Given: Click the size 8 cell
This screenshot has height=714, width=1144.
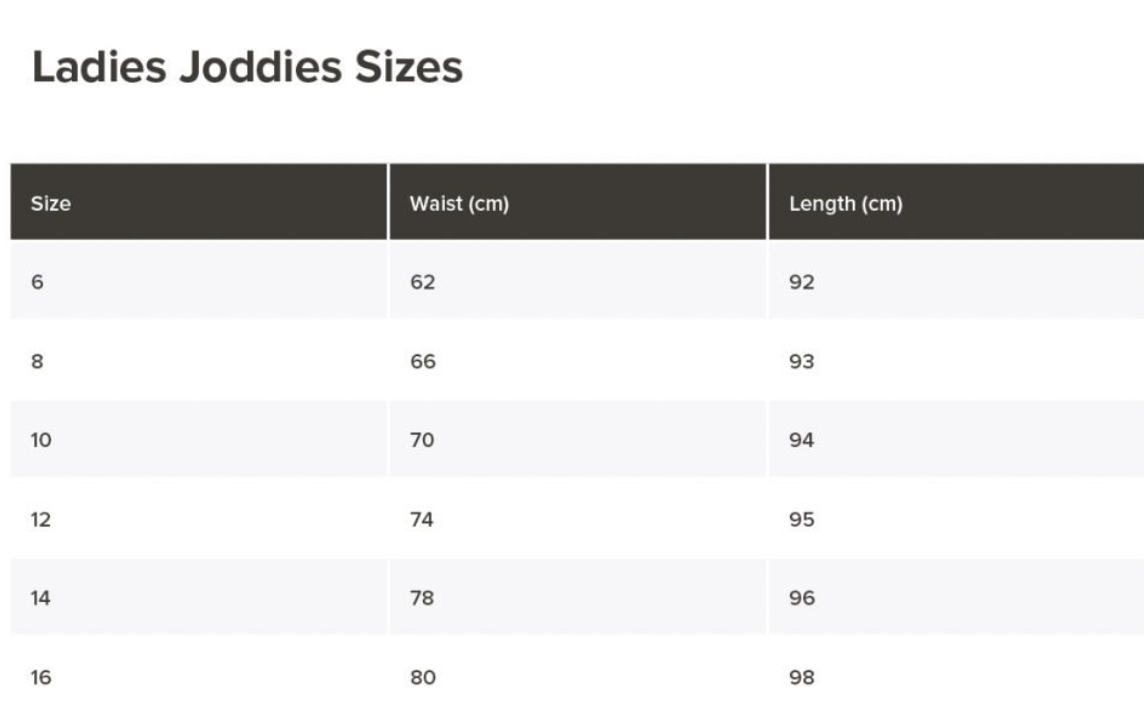Looking at the screenshot, I should 38,361.
